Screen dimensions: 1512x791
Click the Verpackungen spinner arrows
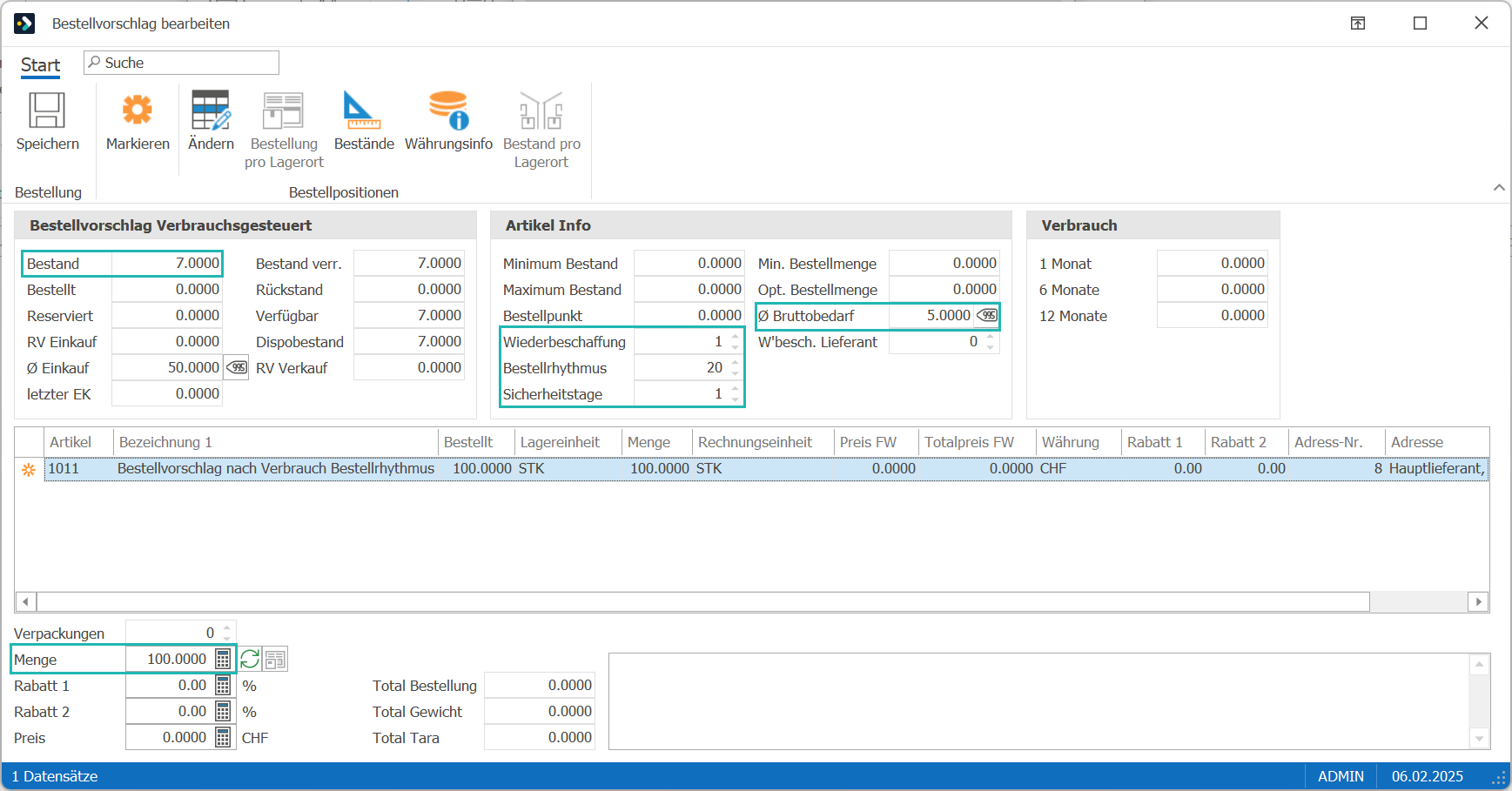(227, 633)
